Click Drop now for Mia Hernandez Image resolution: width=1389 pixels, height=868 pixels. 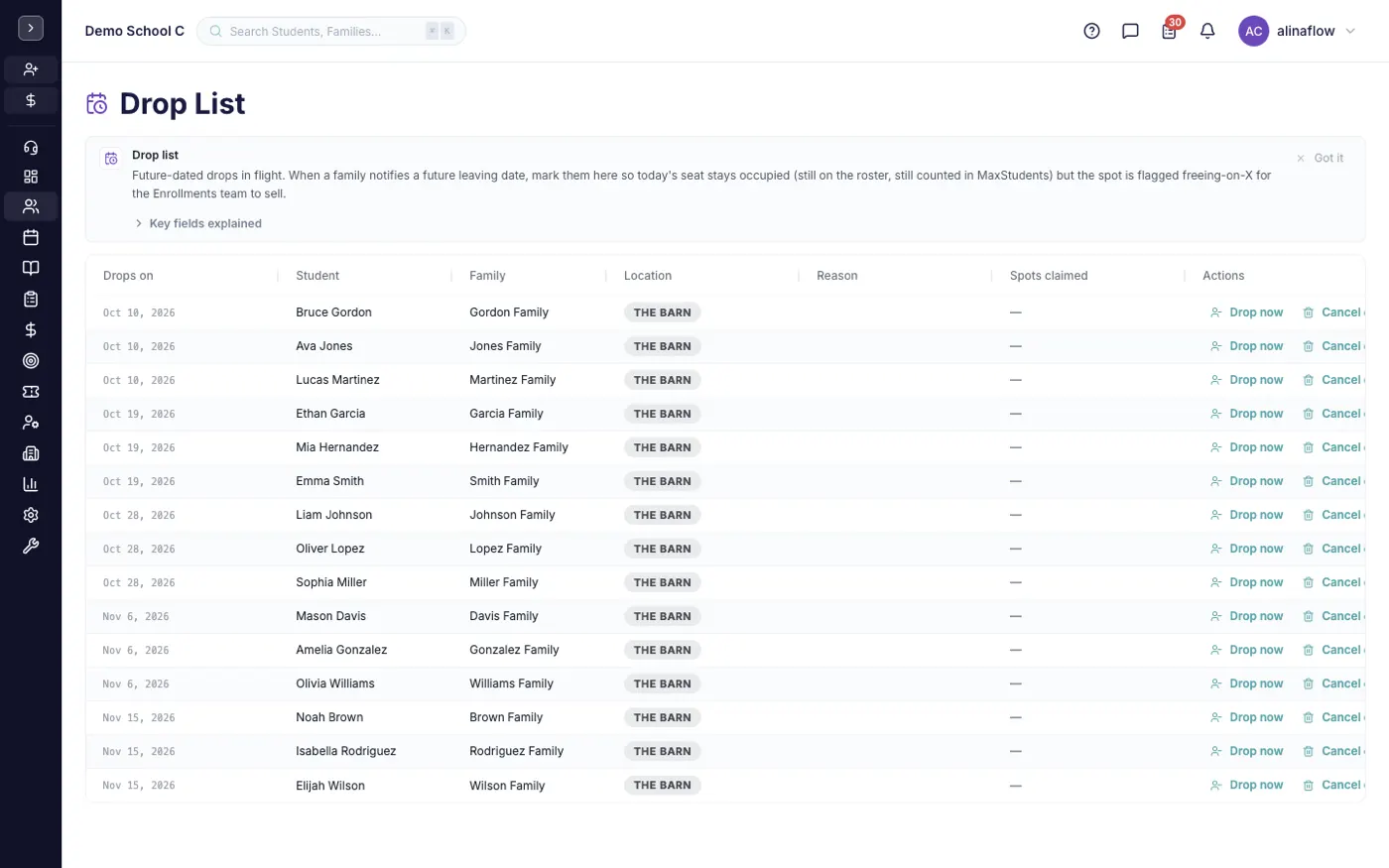tap(1246, 447)
